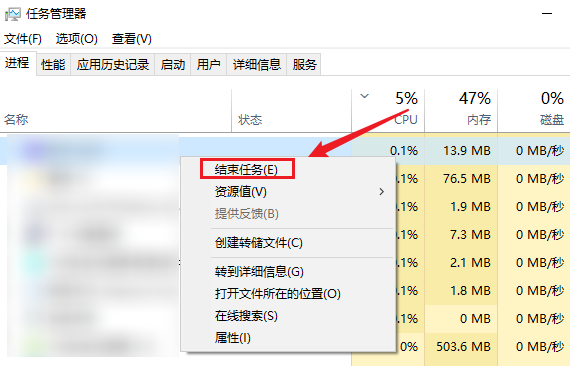Open the 查看(V) menu
The height and width of the screenshot is (366, 570).
pos(132,39)
